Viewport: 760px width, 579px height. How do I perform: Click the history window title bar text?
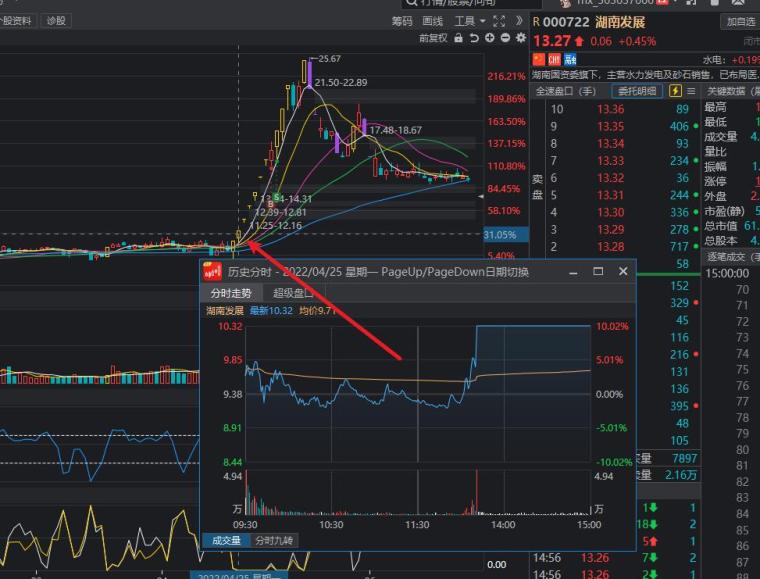pyautogui.click(x=378, y=272)
